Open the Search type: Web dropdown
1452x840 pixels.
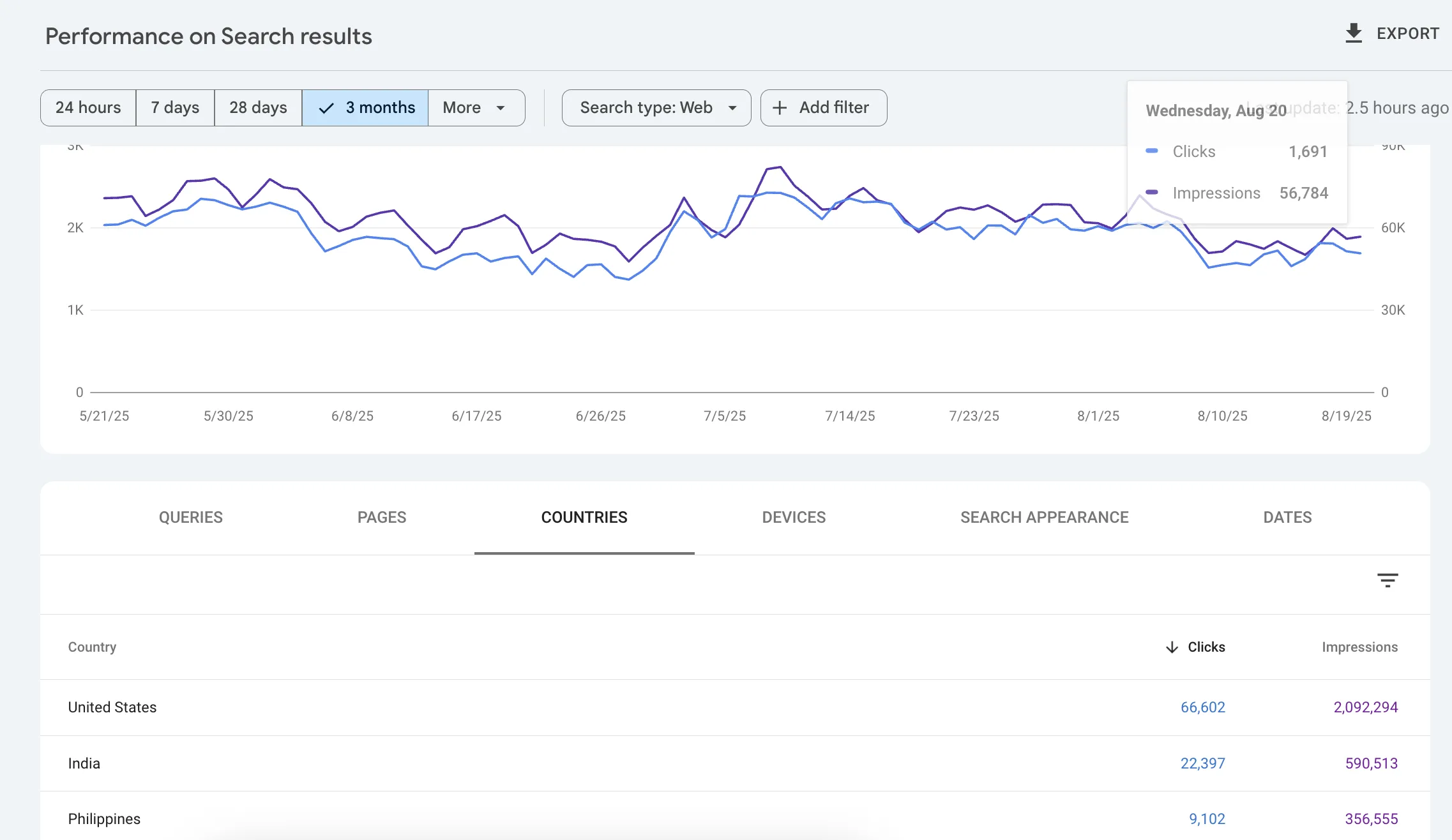656,108
